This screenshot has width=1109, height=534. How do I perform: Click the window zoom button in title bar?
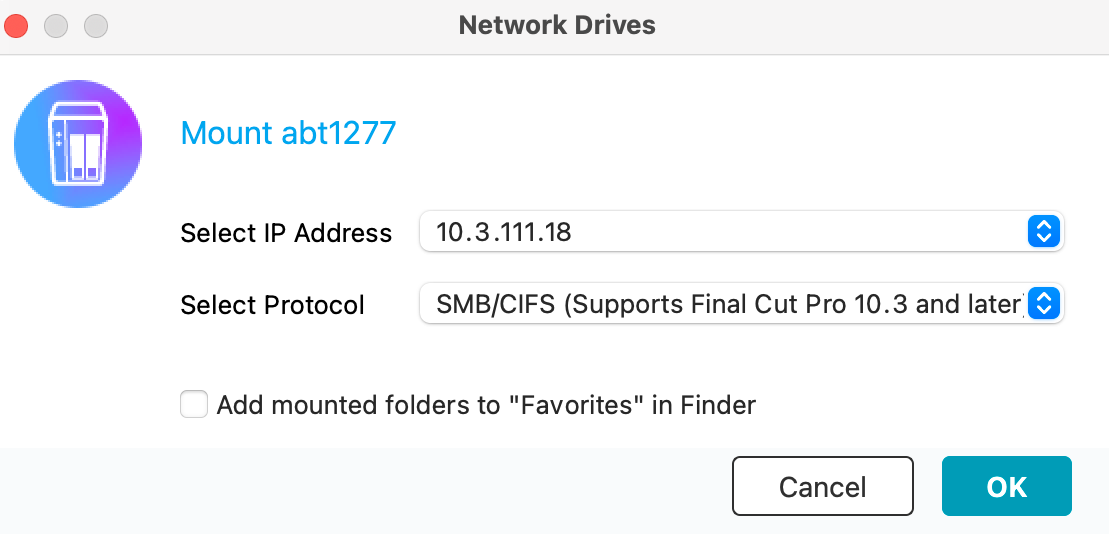(95, 26)
